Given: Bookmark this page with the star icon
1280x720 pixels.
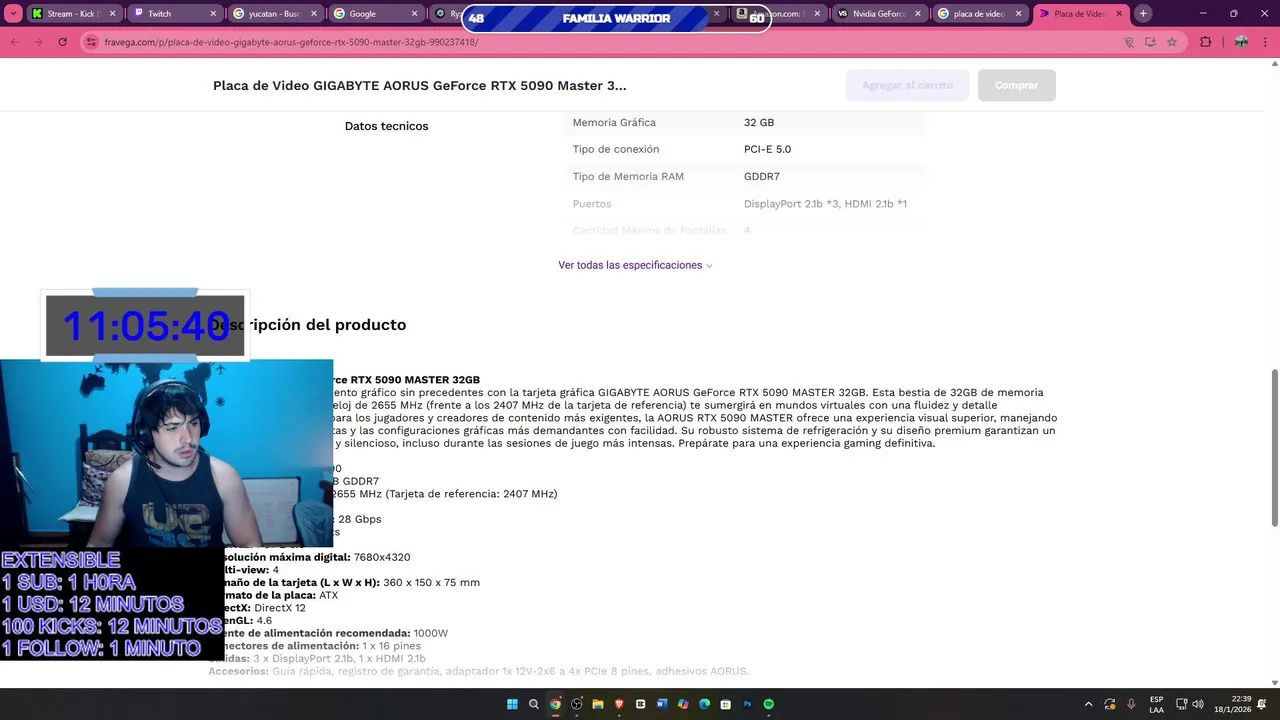Looking at the screenshot, I should [1172, 42].
